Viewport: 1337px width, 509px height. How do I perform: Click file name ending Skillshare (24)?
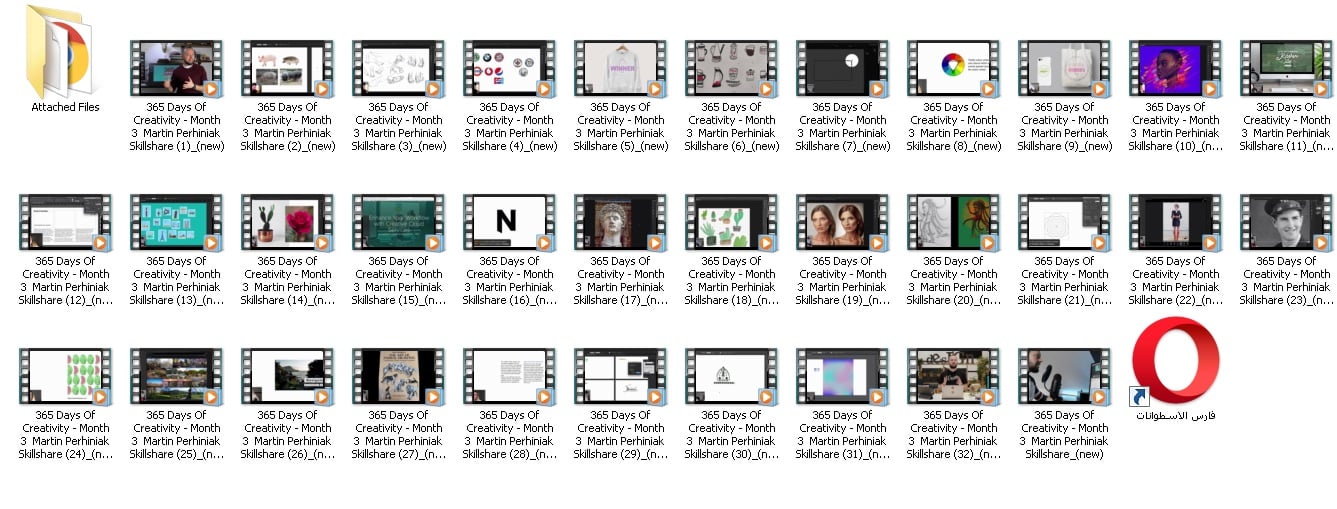pos(66,434)
